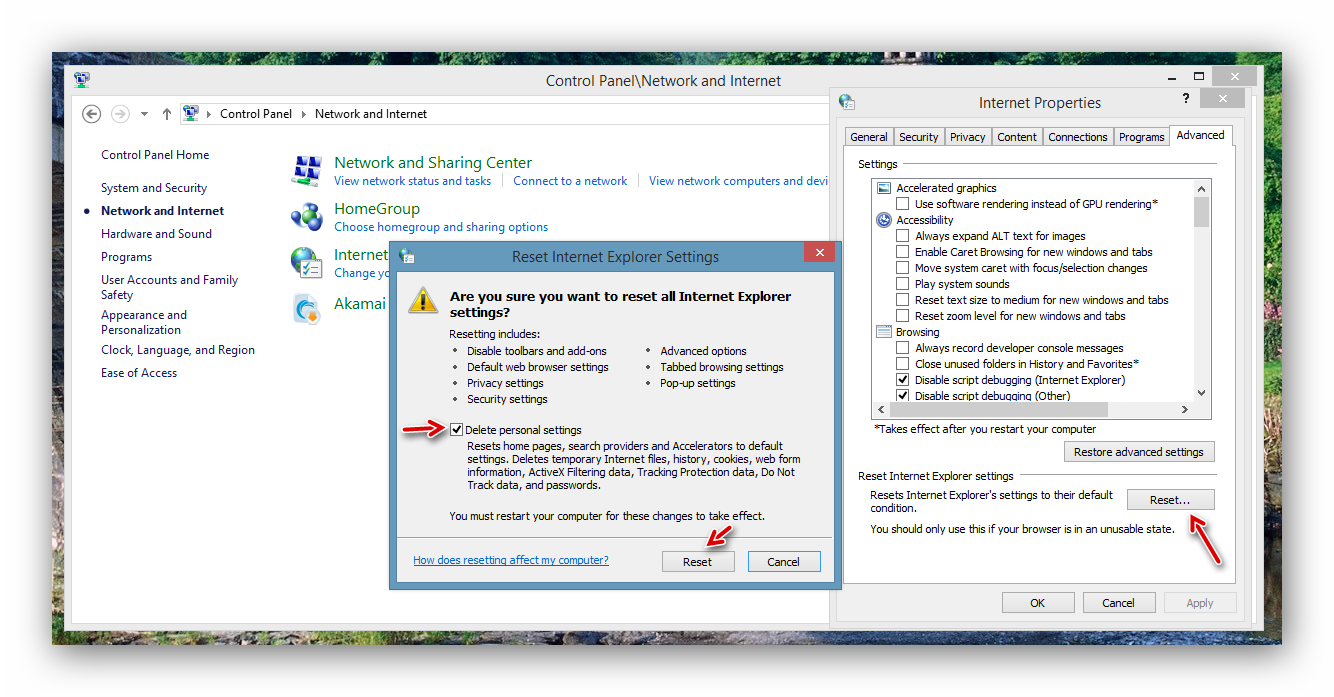This screenshot has height=697, width=1334.
Task: Switch to the General tab
Action: pyautogui.click(x=869, y=137)
